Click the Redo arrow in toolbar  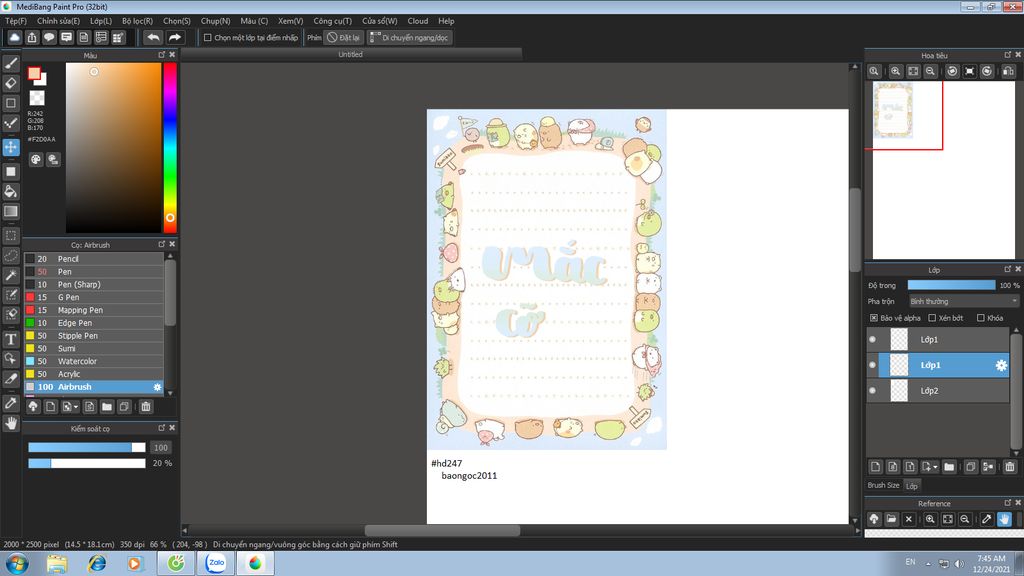click(x=175, y=37)
